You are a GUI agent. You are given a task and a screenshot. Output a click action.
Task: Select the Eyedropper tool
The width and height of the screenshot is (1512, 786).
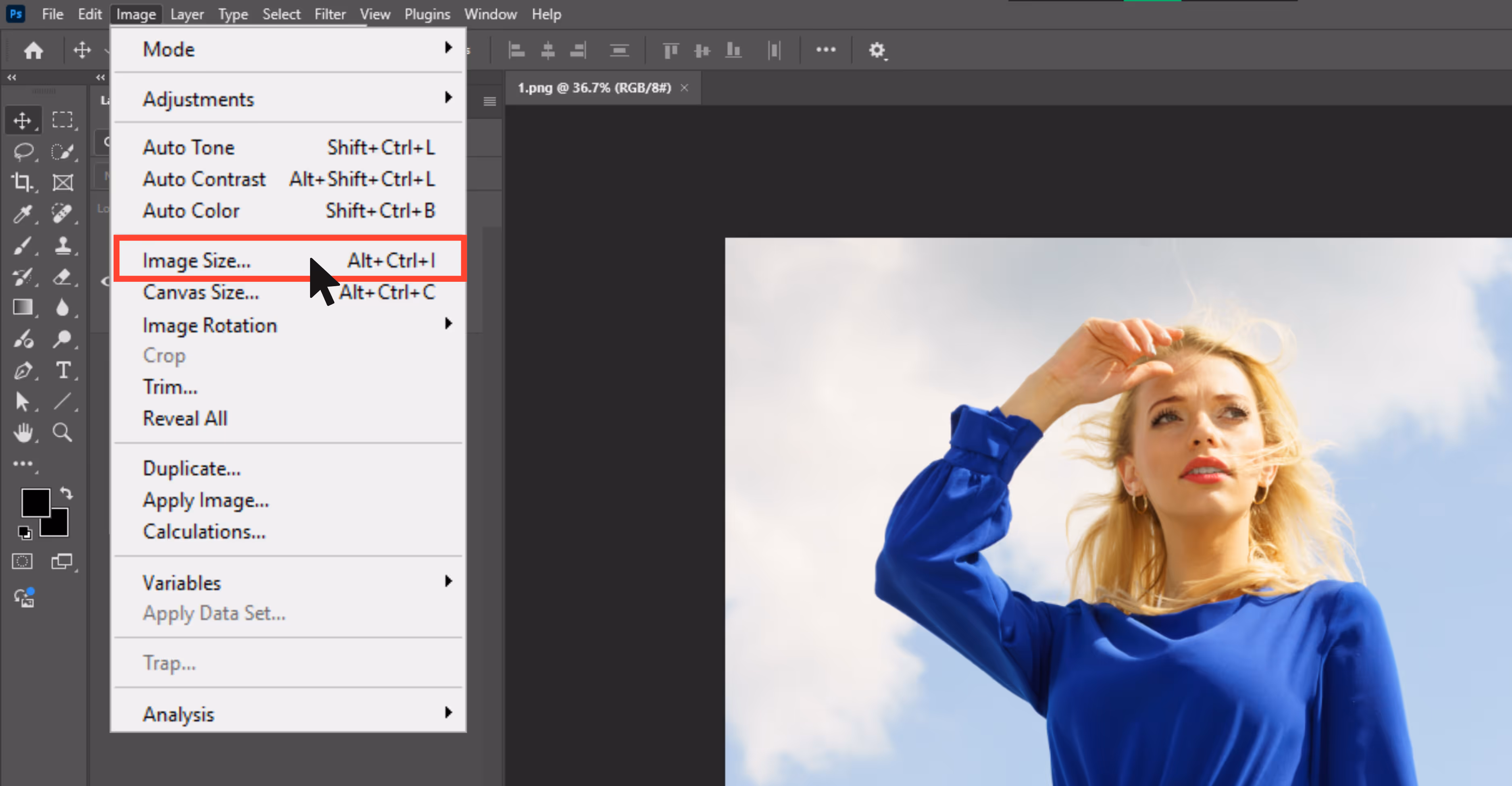[23, 214]
